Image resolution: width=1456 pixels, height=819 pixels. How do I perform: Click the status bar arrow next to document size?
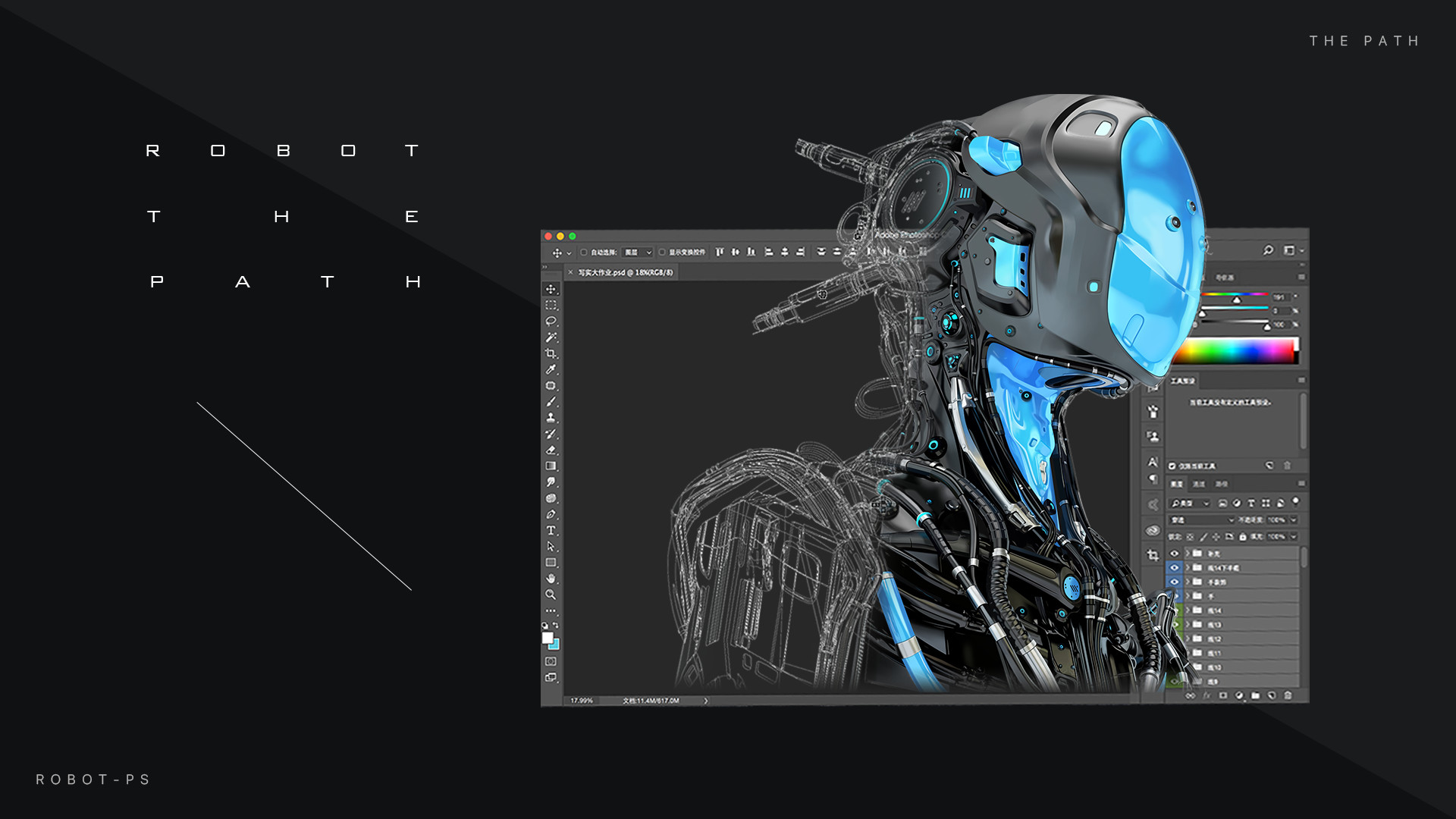click(x=706, y=701)
